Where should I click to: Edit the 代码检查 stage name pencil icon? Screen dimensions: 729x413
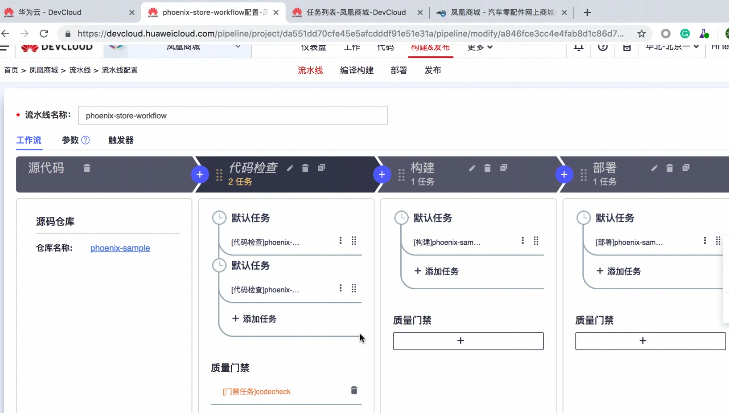pyautogui.click(x=290, y=168)
